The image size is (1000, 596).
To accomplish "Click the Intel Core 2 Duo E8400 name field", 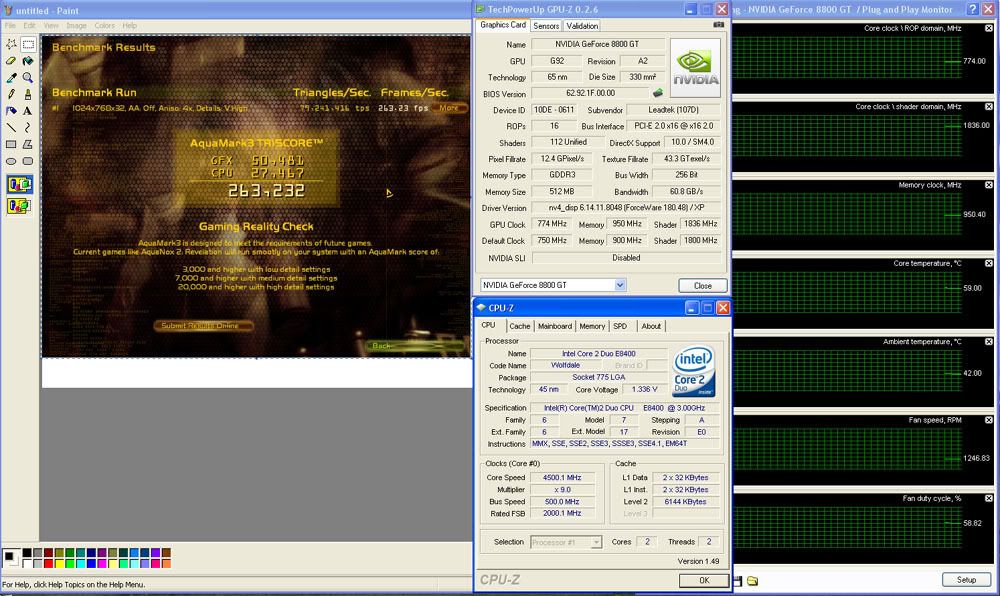I will 598,353.
